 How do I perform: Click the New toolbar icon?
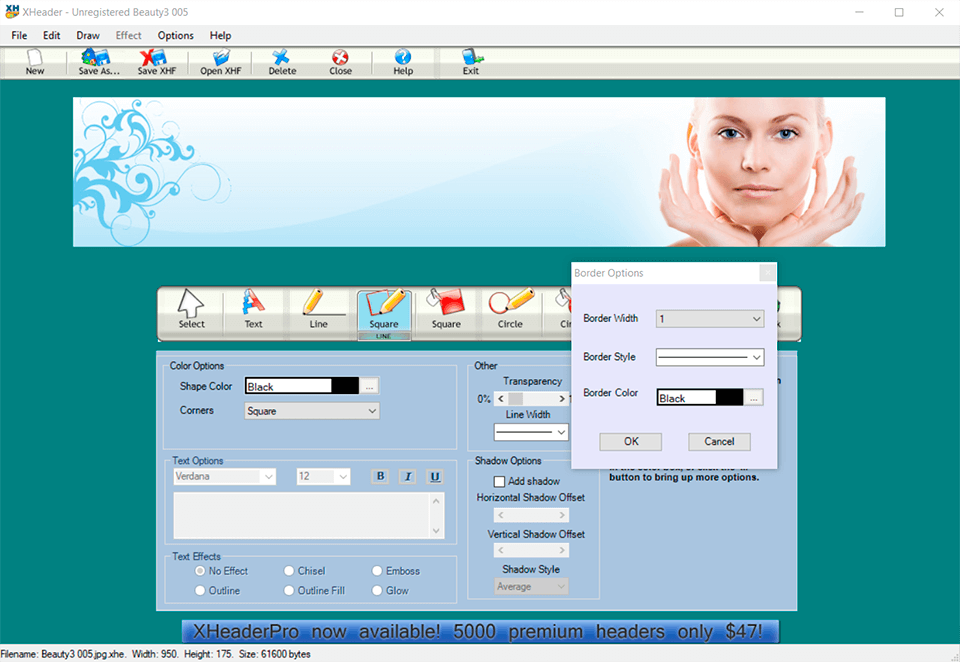(x=34, y=62)
